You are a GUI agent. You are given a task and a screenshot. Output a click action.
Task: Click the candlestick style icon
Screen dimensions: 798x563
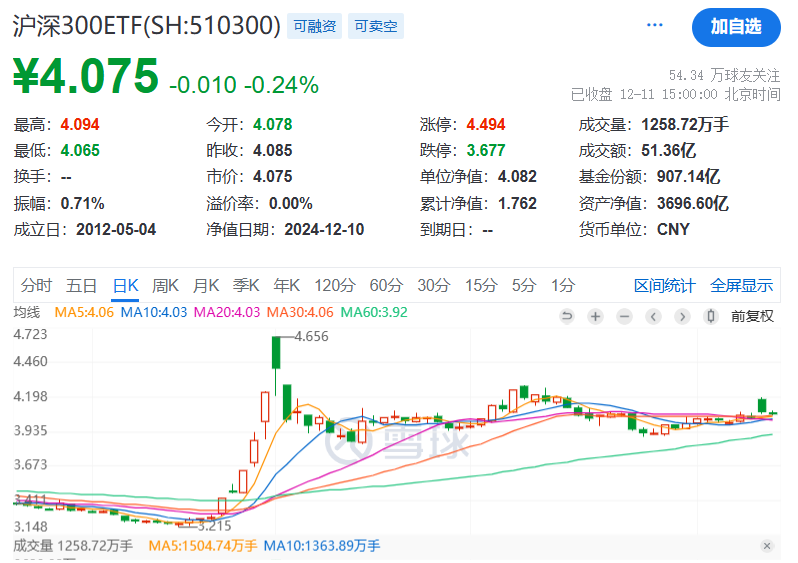click(x=711, y=317)
